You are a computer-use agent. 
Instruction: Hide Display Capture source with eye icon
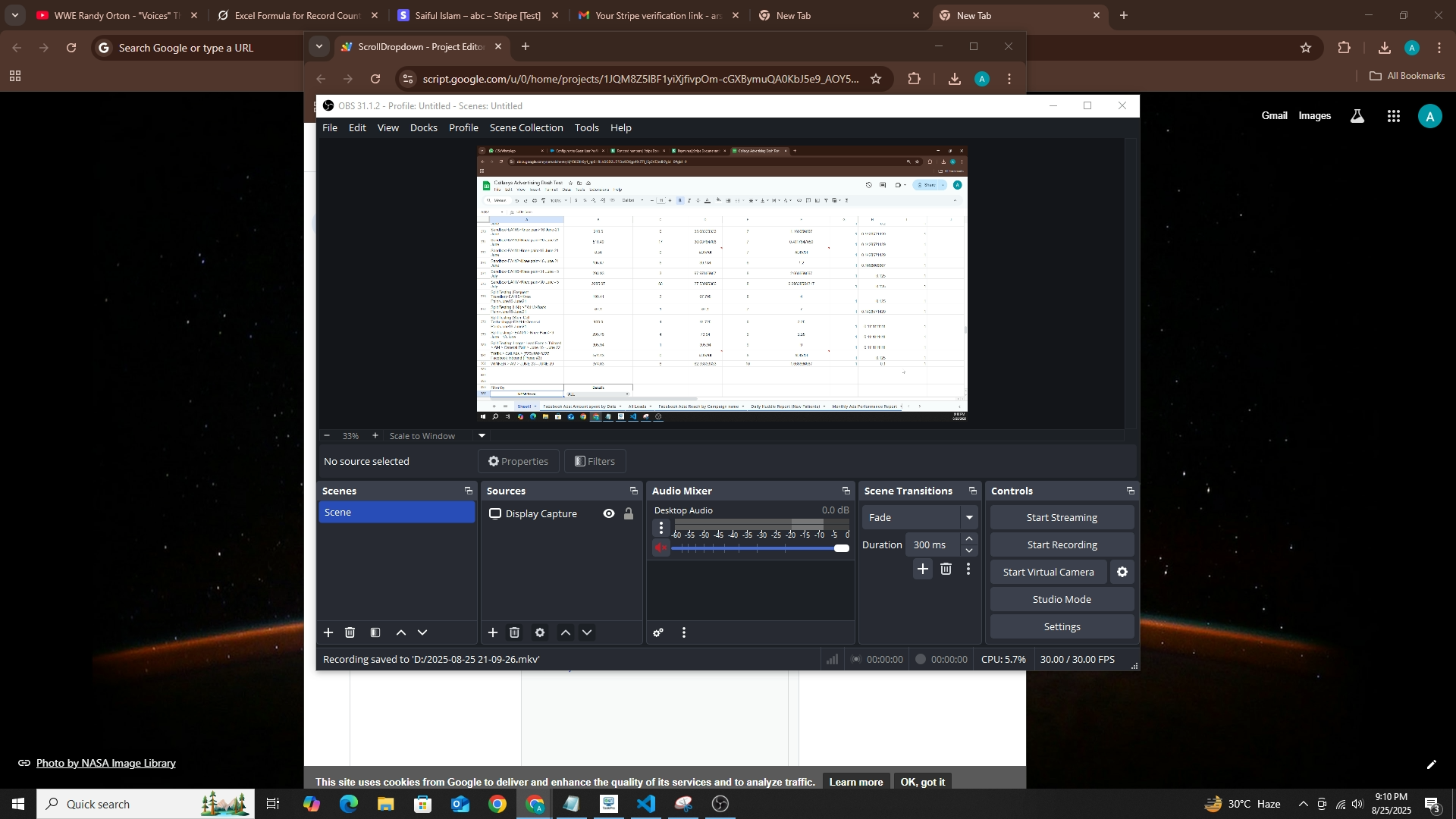[609, 513]
